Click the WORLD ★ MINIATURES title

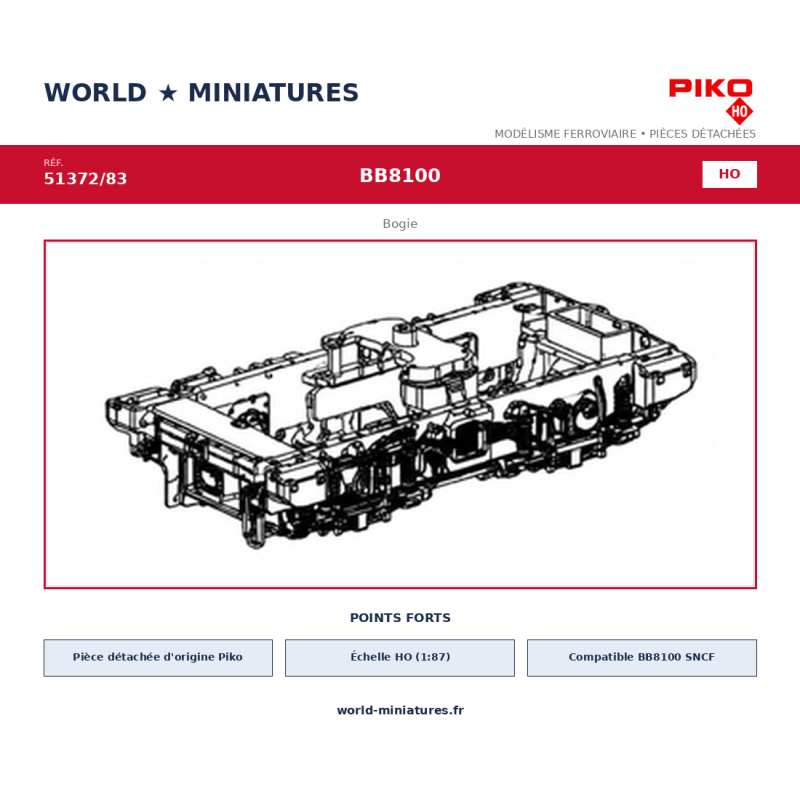point(201,93)
